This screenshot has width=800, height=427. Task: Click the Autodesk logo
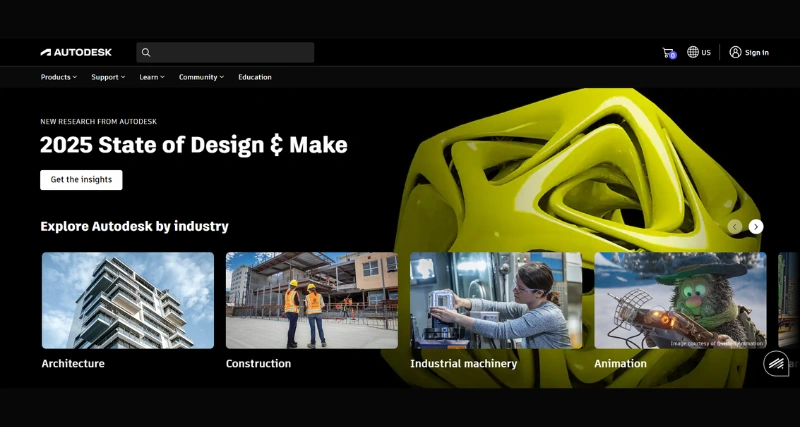point(76,52)
